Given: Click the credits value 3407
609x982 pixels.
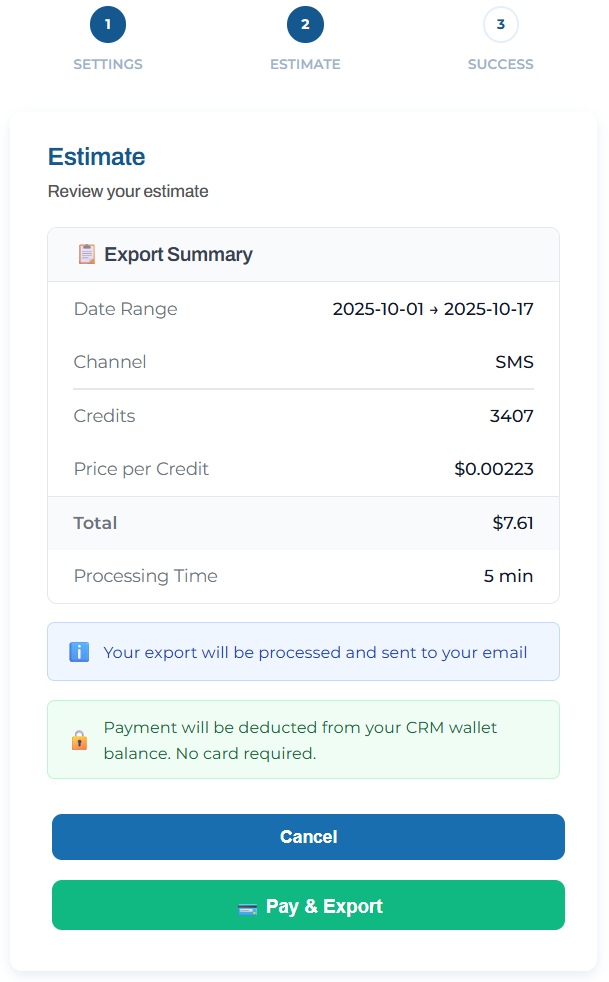Looking at the screenshot, I should [511, 416].
